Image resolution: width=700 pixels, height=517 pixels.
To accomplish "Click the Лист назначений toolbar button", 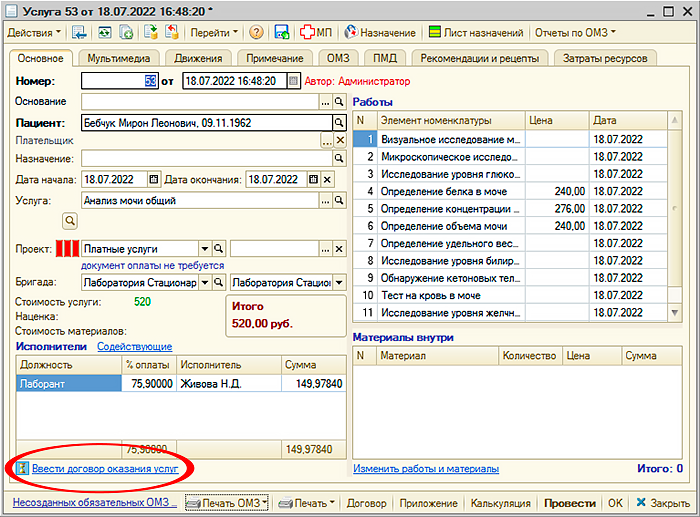I will 475,33.
